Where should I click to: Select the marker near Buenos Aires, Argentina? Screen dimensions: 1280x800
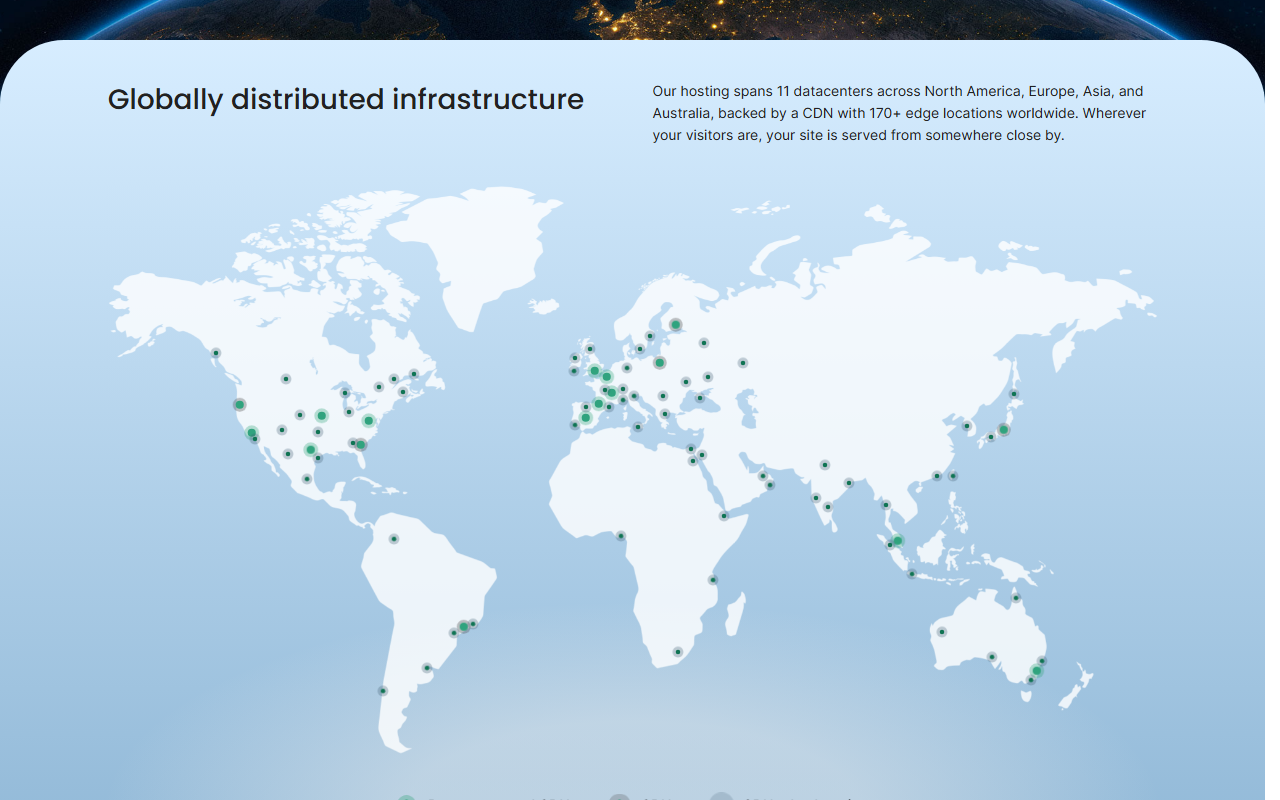tap(427, 668)
